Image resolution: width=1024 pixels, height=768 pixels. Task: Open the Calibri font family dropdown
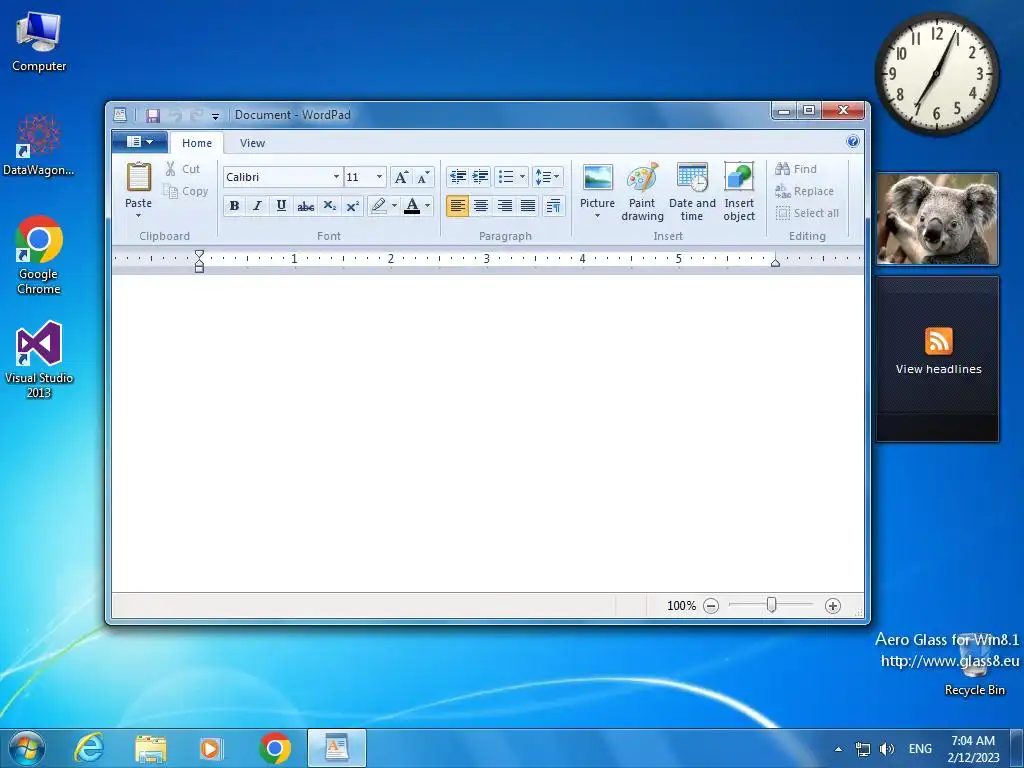[336, 177]
